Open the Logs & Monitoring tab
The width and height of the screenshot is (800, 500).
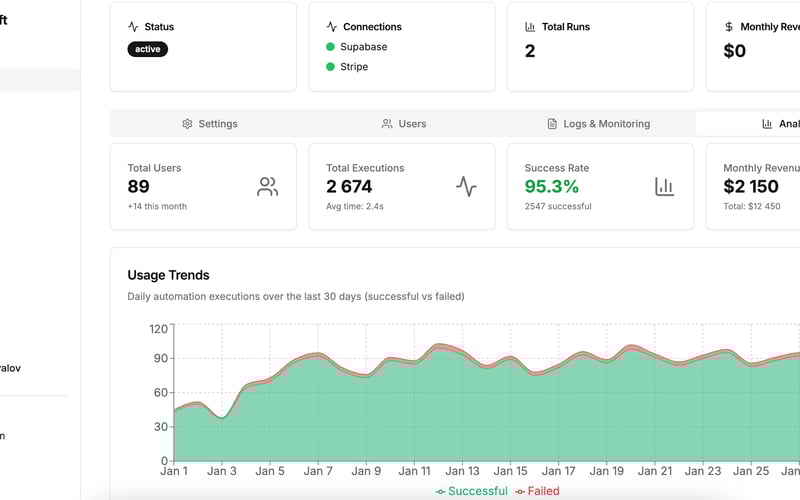click(598, 123)
